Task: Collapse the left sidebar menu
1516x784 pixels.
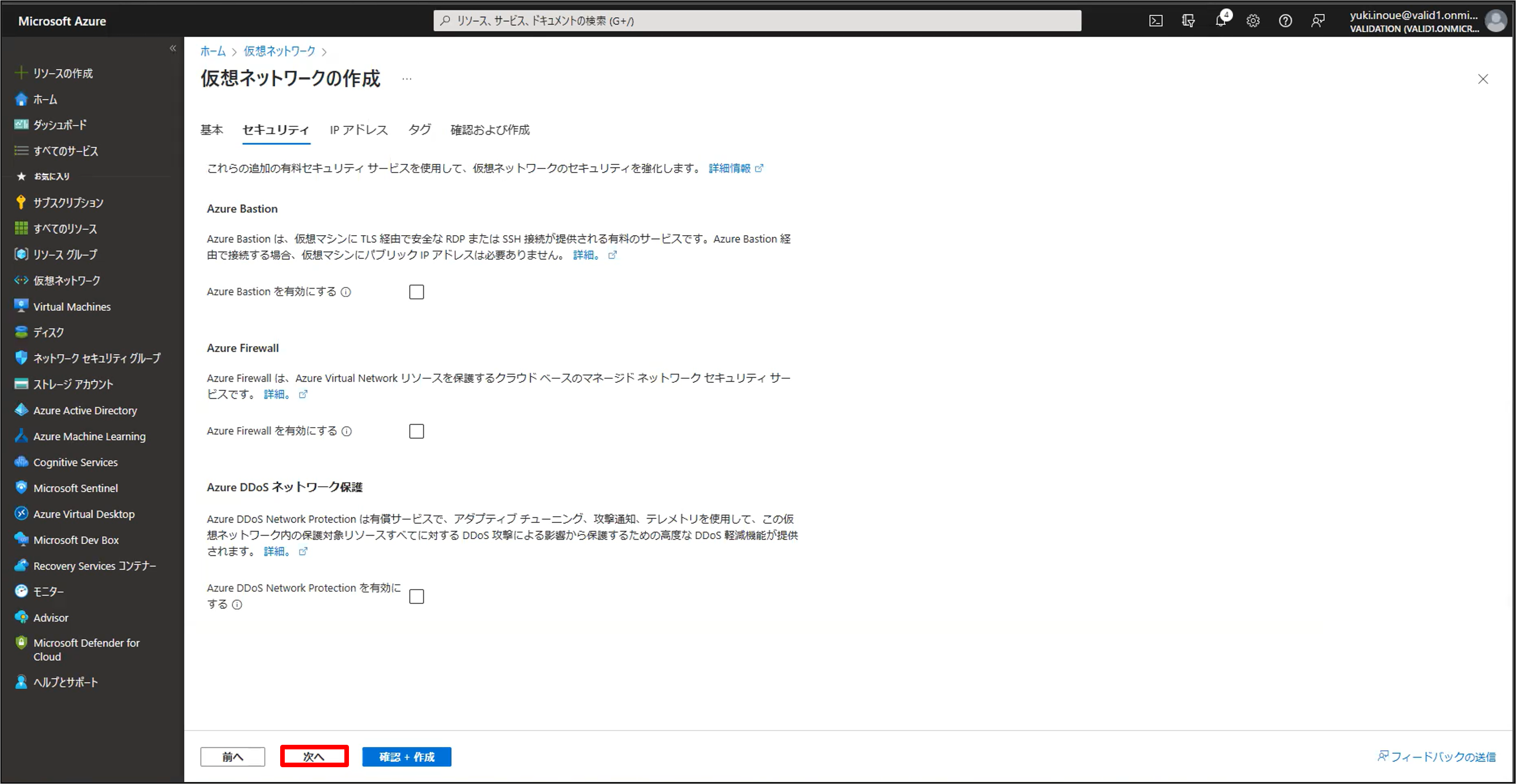Action: coord(172,48)
